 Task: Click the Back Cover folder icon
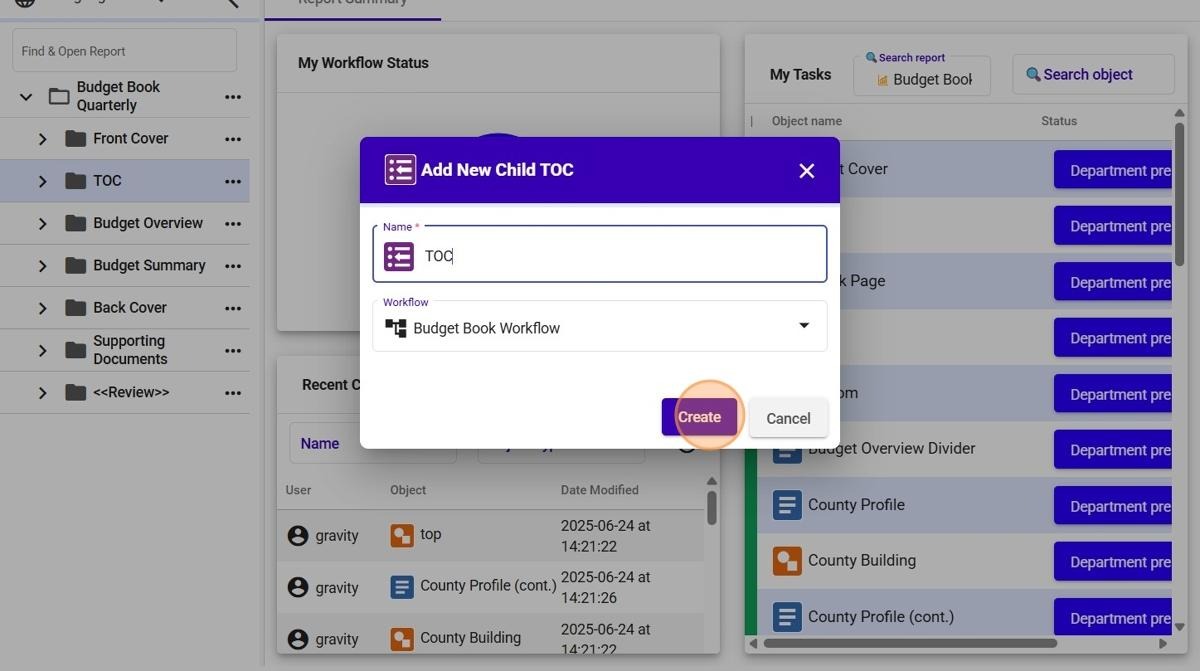(75, 307)
